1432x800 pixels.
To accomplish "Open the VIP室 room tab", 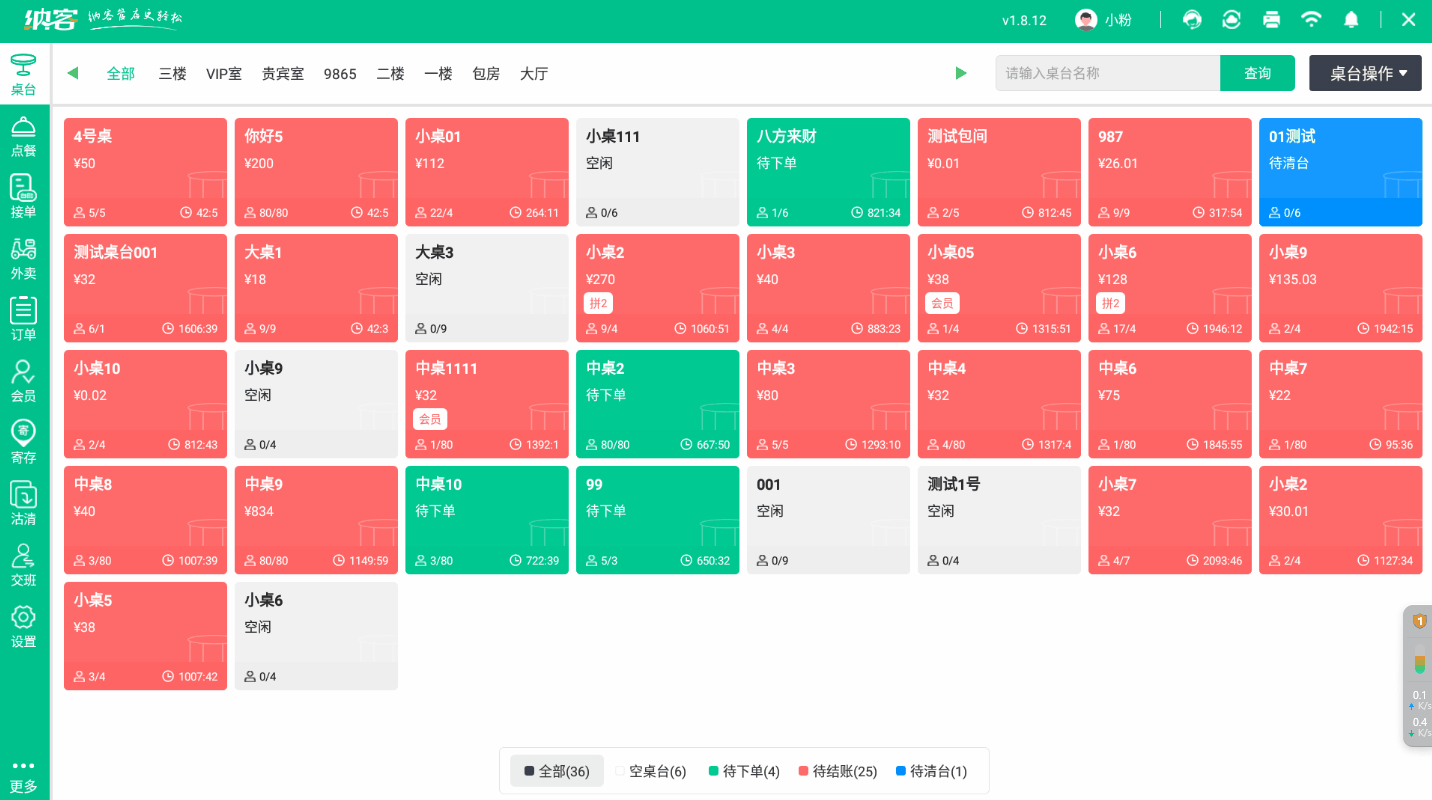I will point(224,73).
